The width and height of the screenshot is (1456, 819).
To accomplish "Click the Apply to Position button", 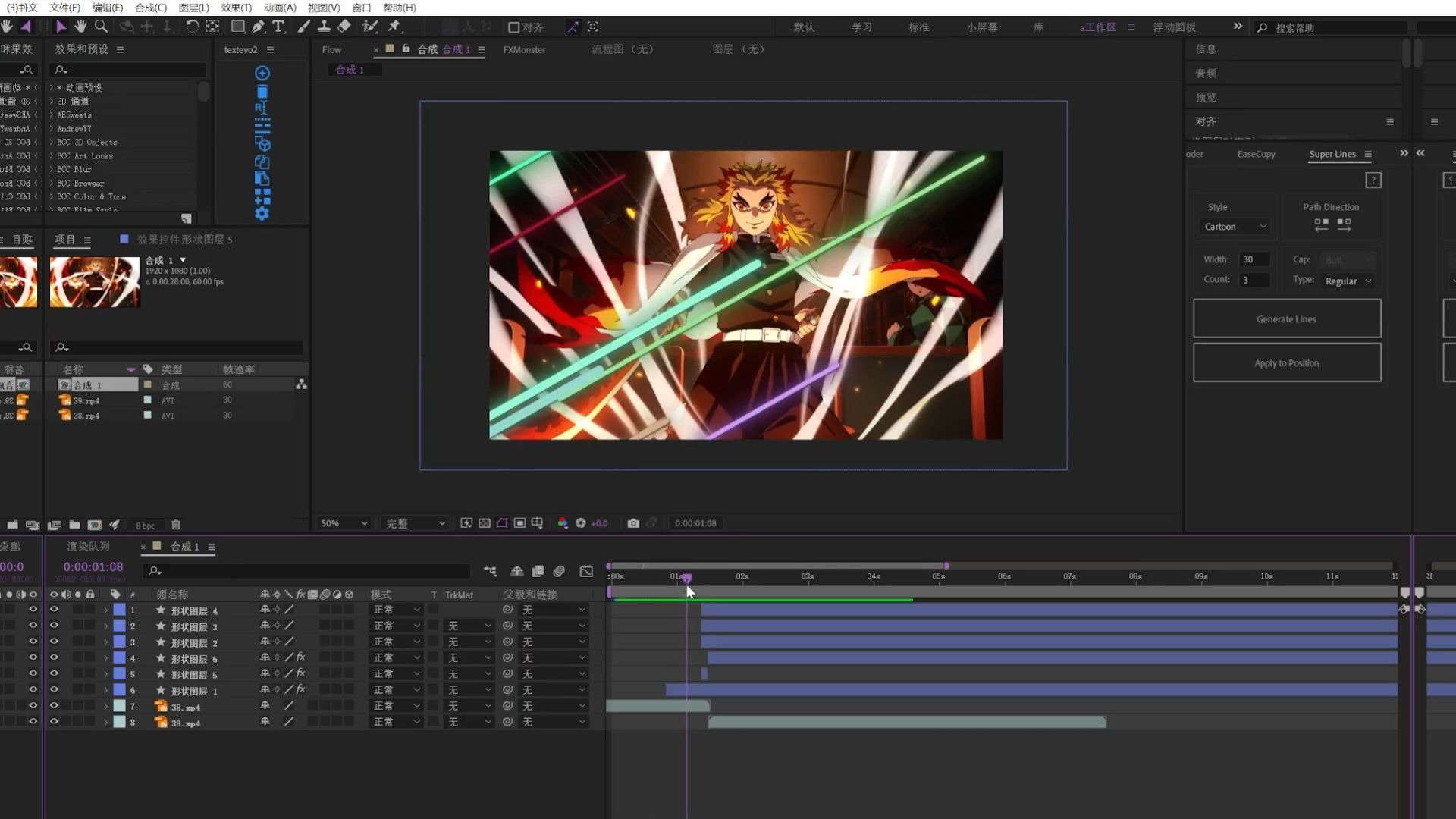I will 1286,362.
